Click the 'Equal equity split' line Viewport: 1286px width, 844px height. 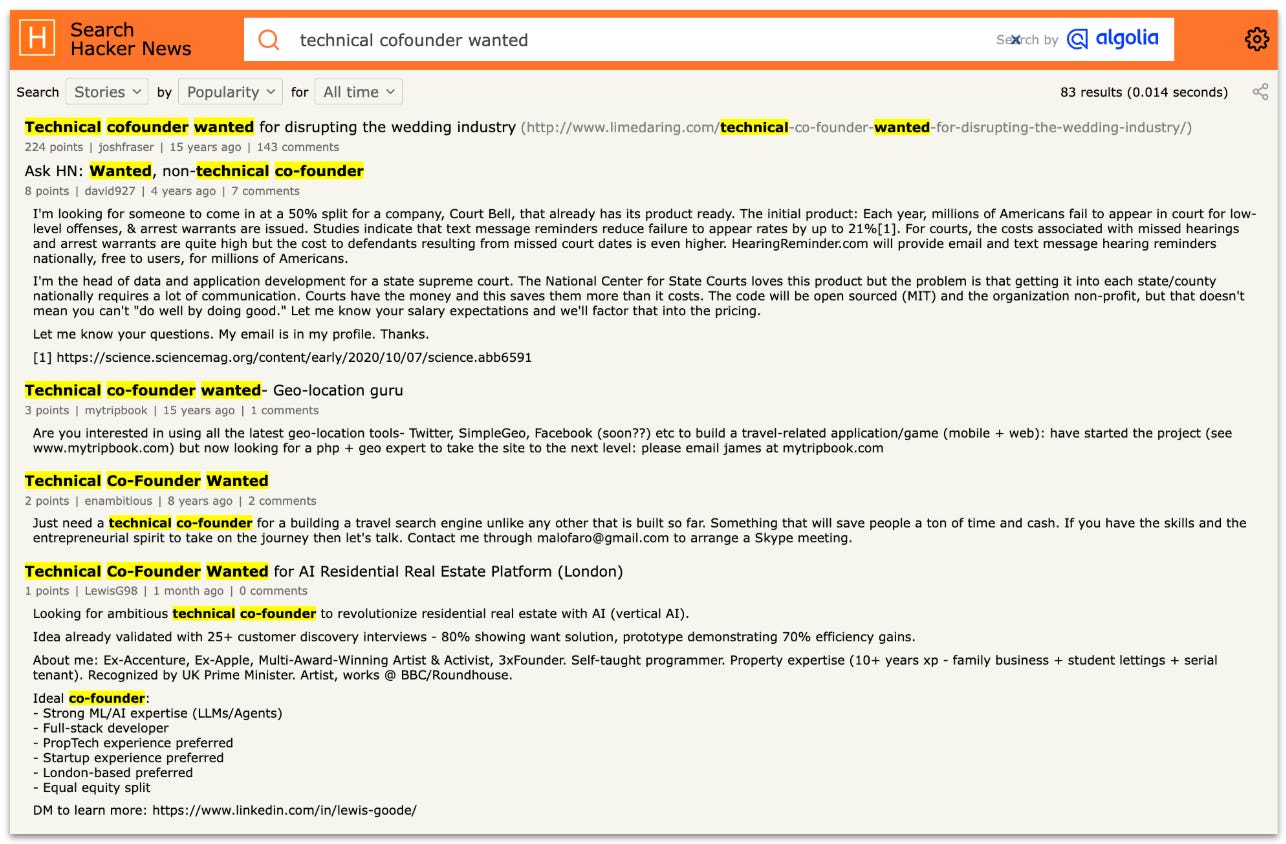pos(92,788)
